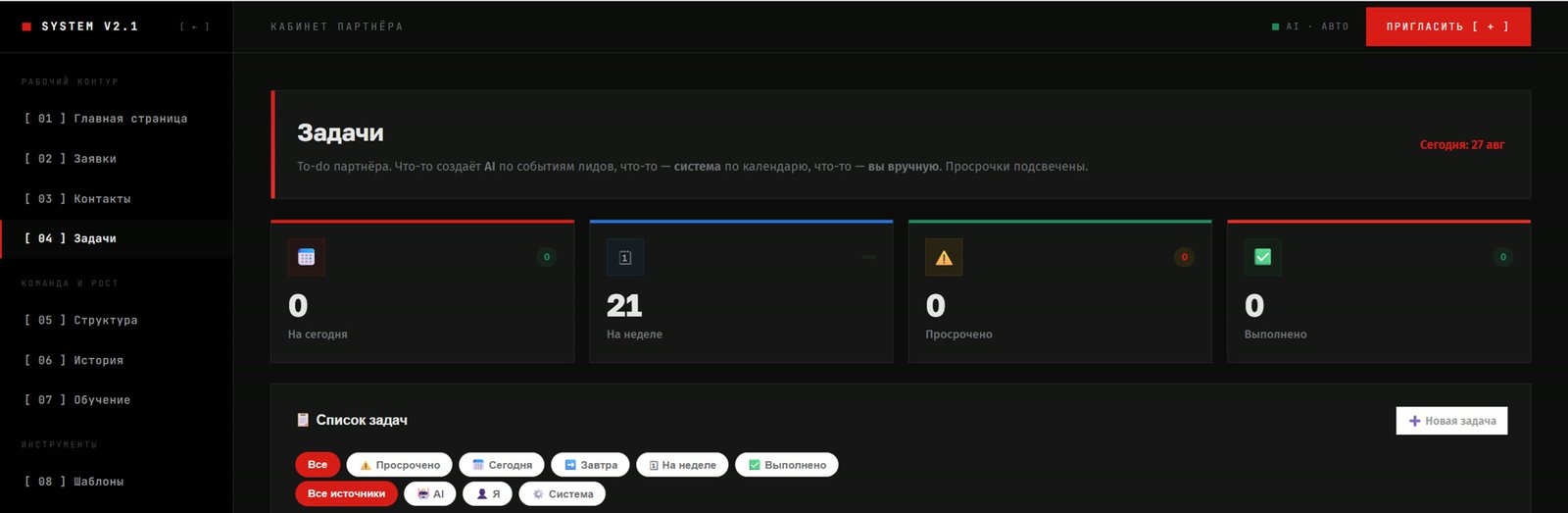This screenshot has height=513, width=1568.
Task: Click the date icon on 'На неделе' card
Action: (x=625, y=257)
